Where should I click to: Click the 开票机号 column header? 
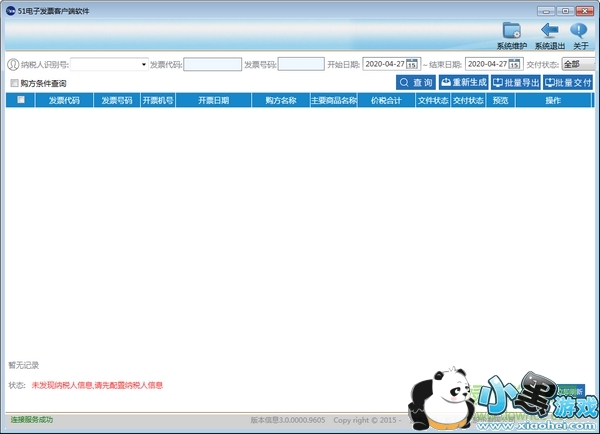[x=158, y=100]
